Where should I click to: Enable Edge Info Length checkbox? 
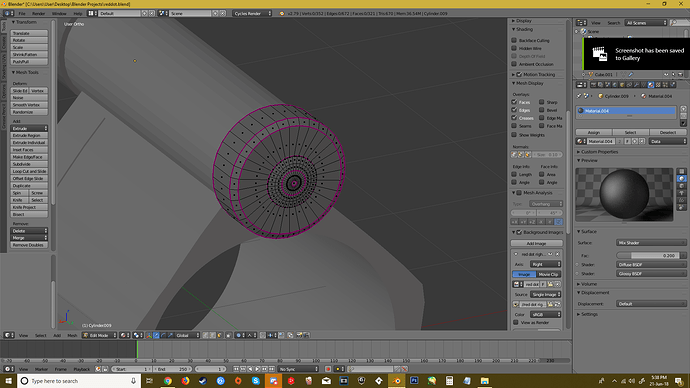coord(514,174)
